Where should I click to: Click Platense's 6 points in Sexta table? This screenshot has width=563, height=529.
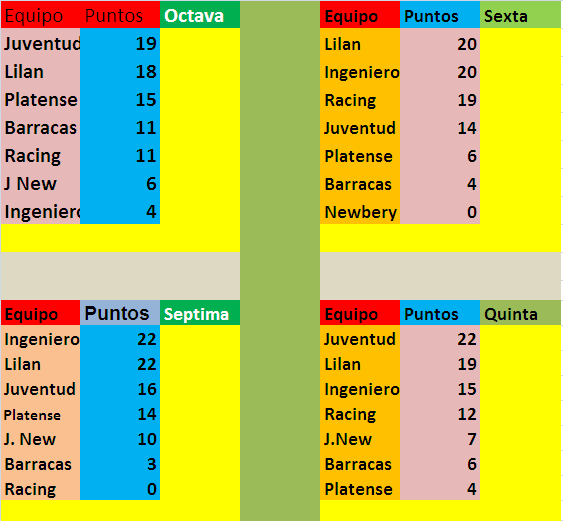(440, 156)
